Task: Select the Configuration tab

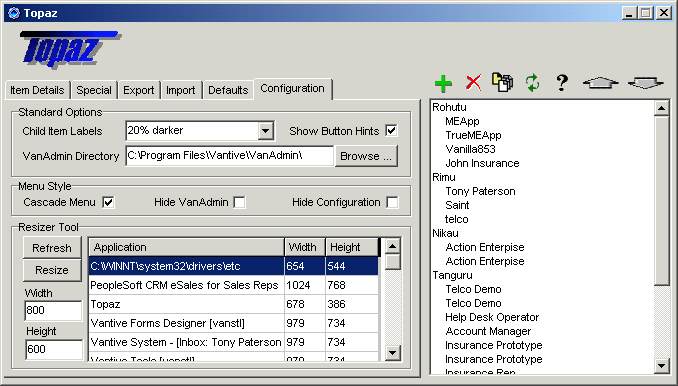Action: coord(292,89)
